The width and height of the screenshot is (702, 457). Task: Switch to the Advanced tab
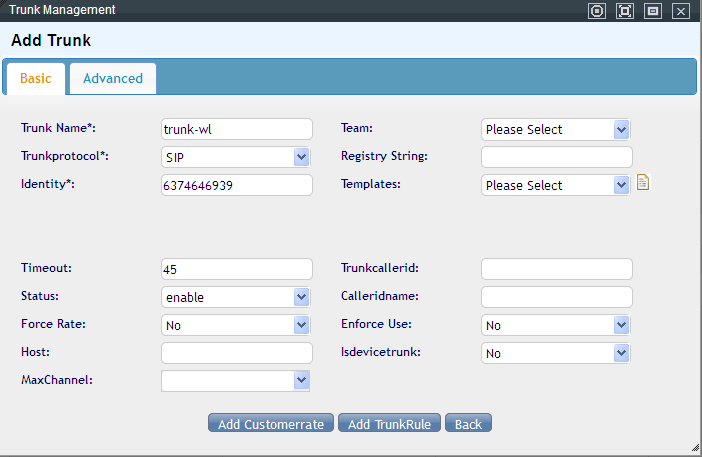click(x=113, y=78)
